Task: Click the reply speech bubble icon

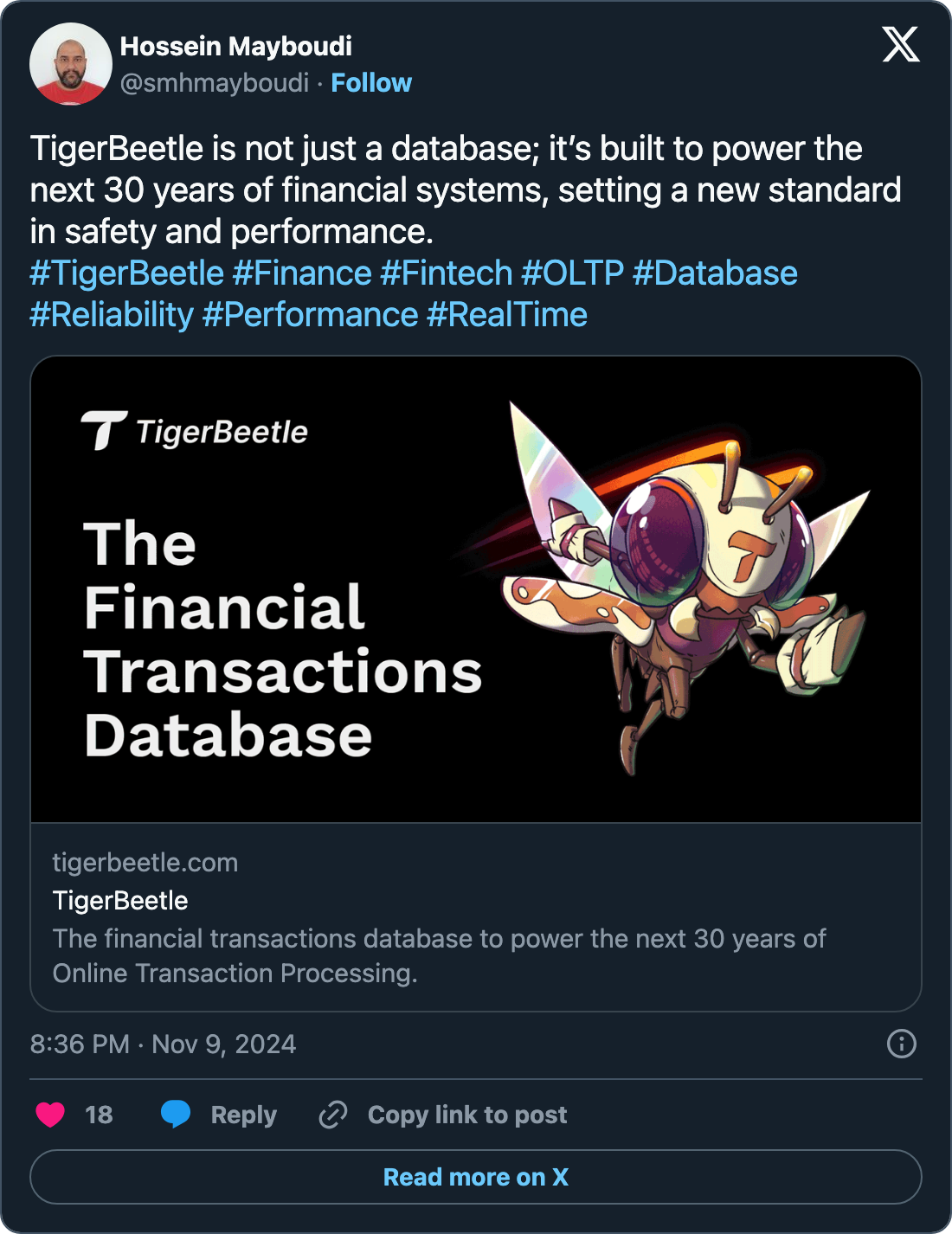Action: pos(176,1115)
